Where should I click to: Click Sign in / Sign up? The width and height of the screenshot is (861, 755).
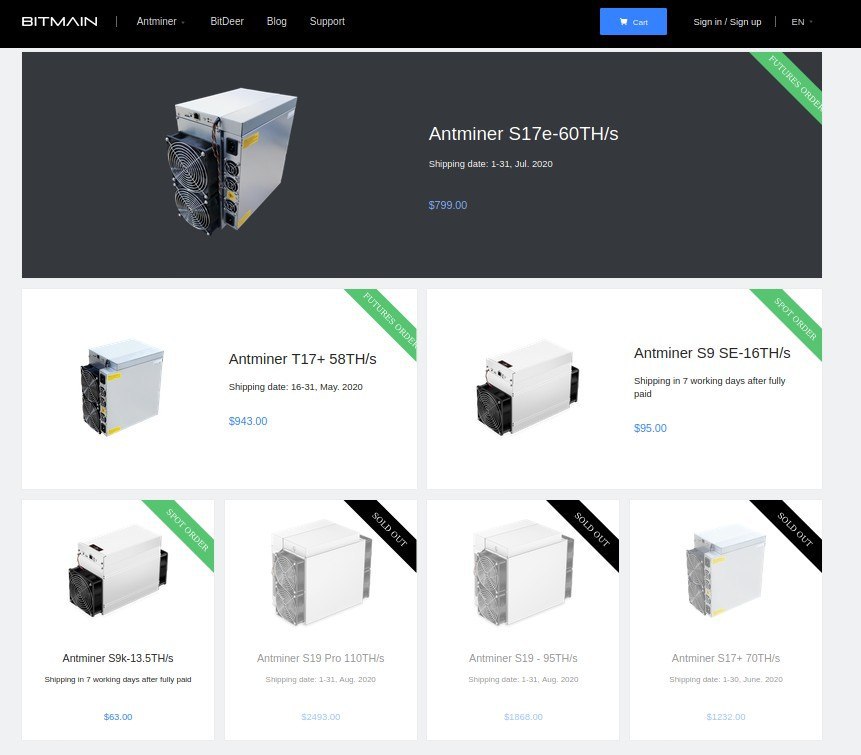(x=727, y=22)
